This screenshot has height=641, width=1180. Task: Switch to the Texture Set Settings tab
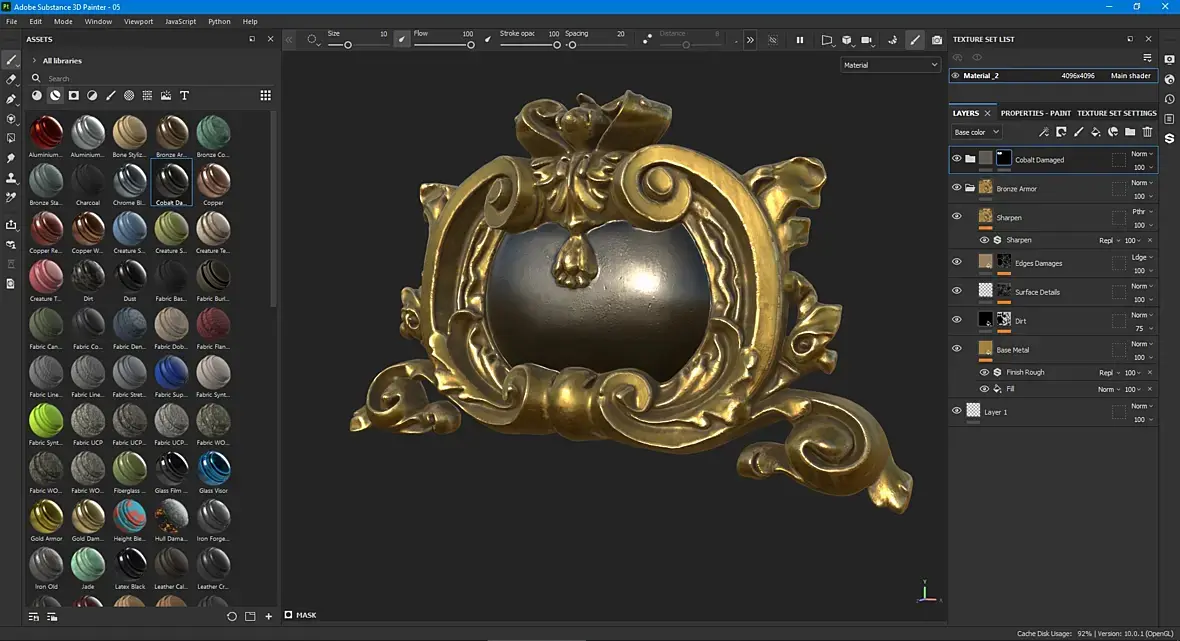coord(1116,113)
